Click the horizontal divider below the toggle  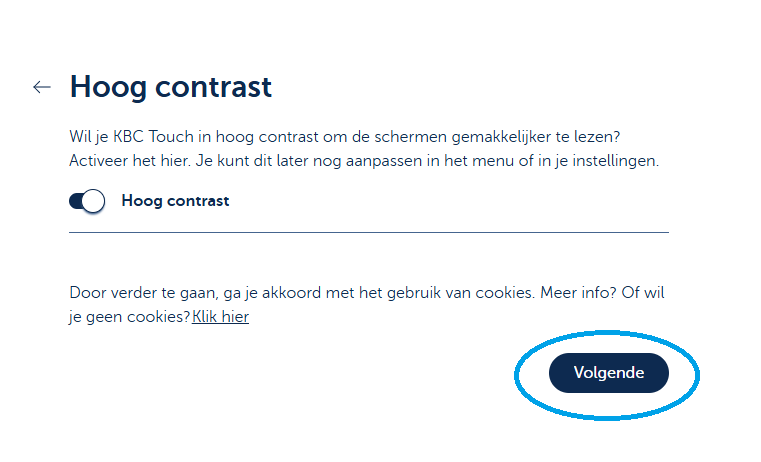(x=368, y=232)
